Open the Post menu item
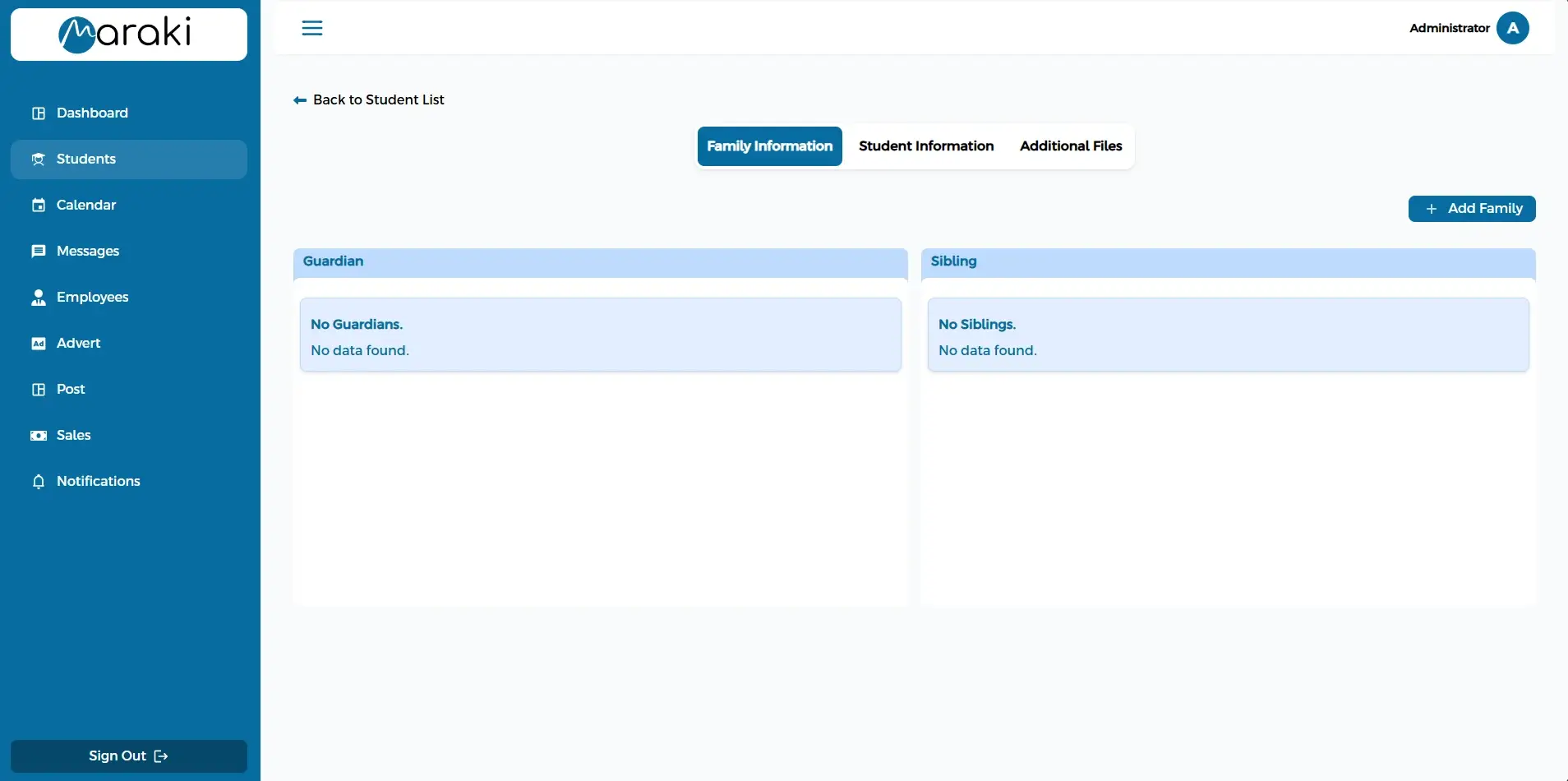This screenshot has width=1568, height=781. pos(71,390)
